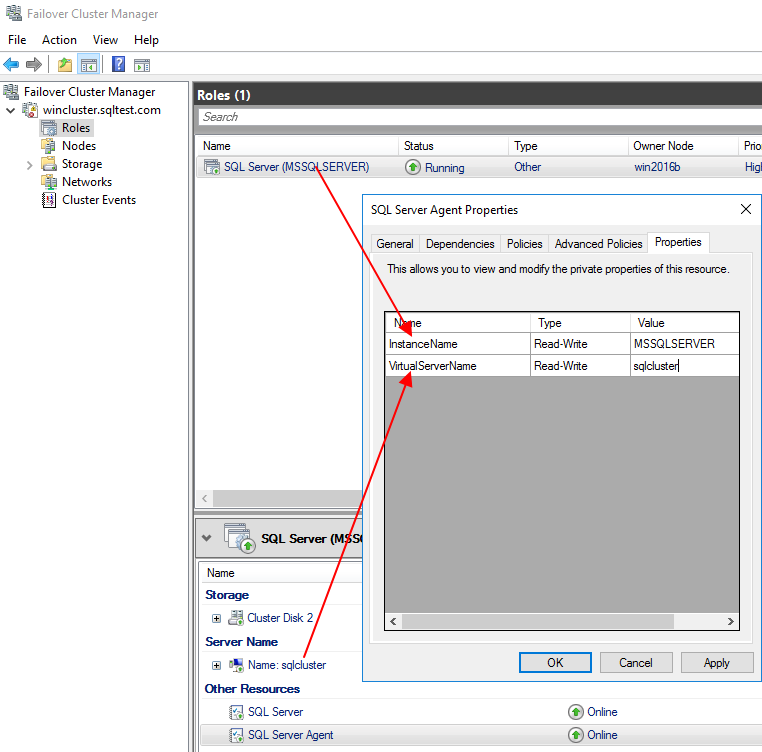The width and height of the screenshot is (762, 752).
Task: Click Apply in the properties dialog
Action: [x=717, y=663]
